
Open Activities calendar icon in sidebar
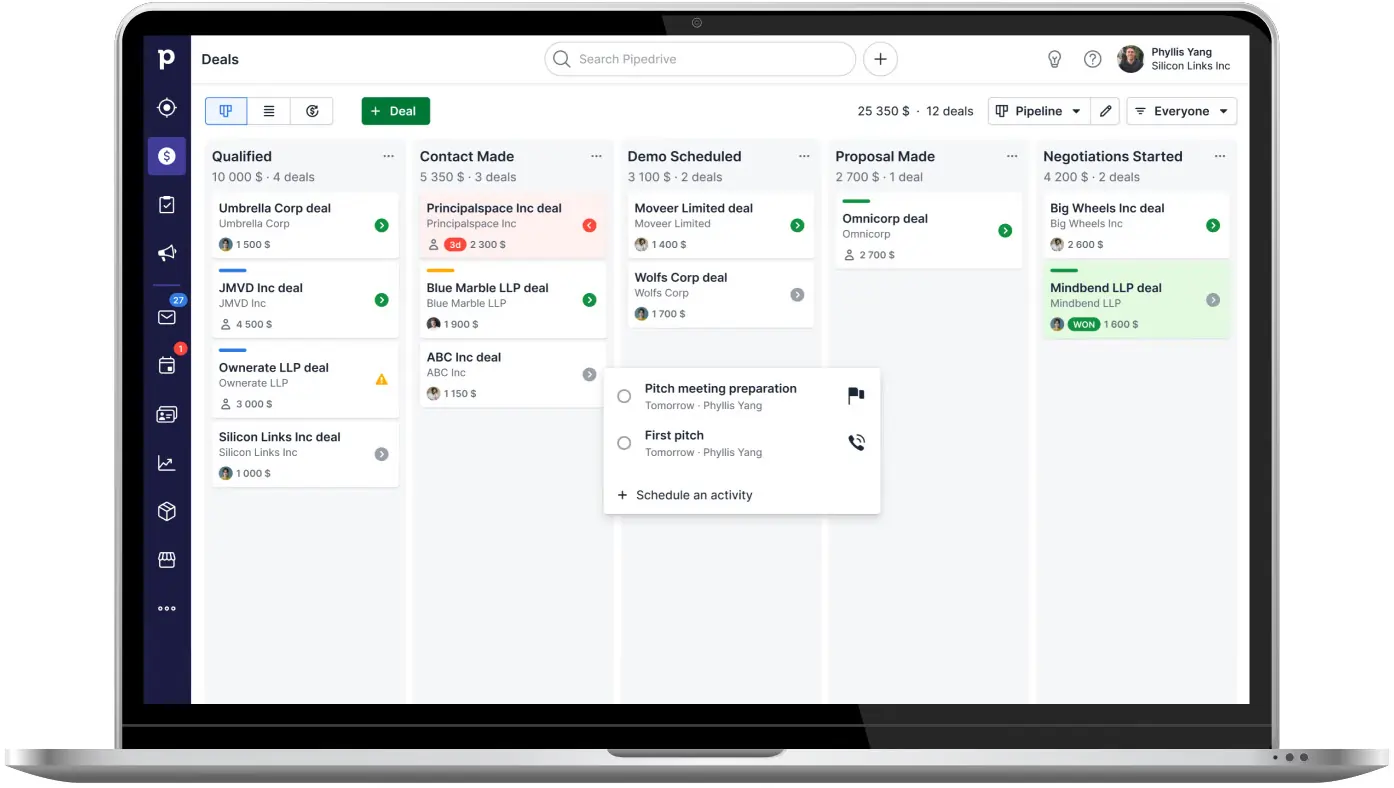coord(167,365)
